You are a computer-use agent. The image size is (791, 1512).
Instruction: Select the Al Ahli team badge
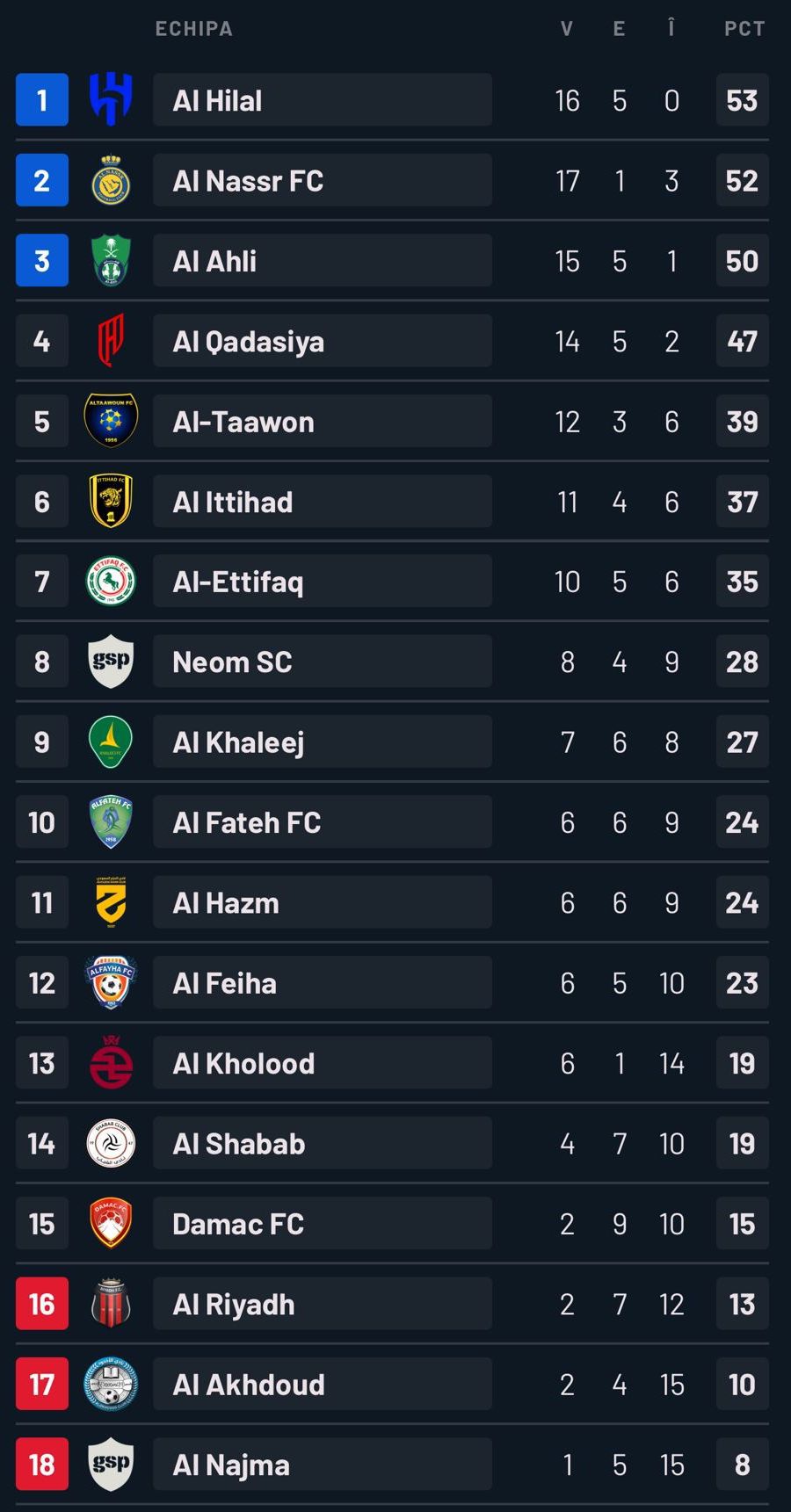[x=112, y=260]
